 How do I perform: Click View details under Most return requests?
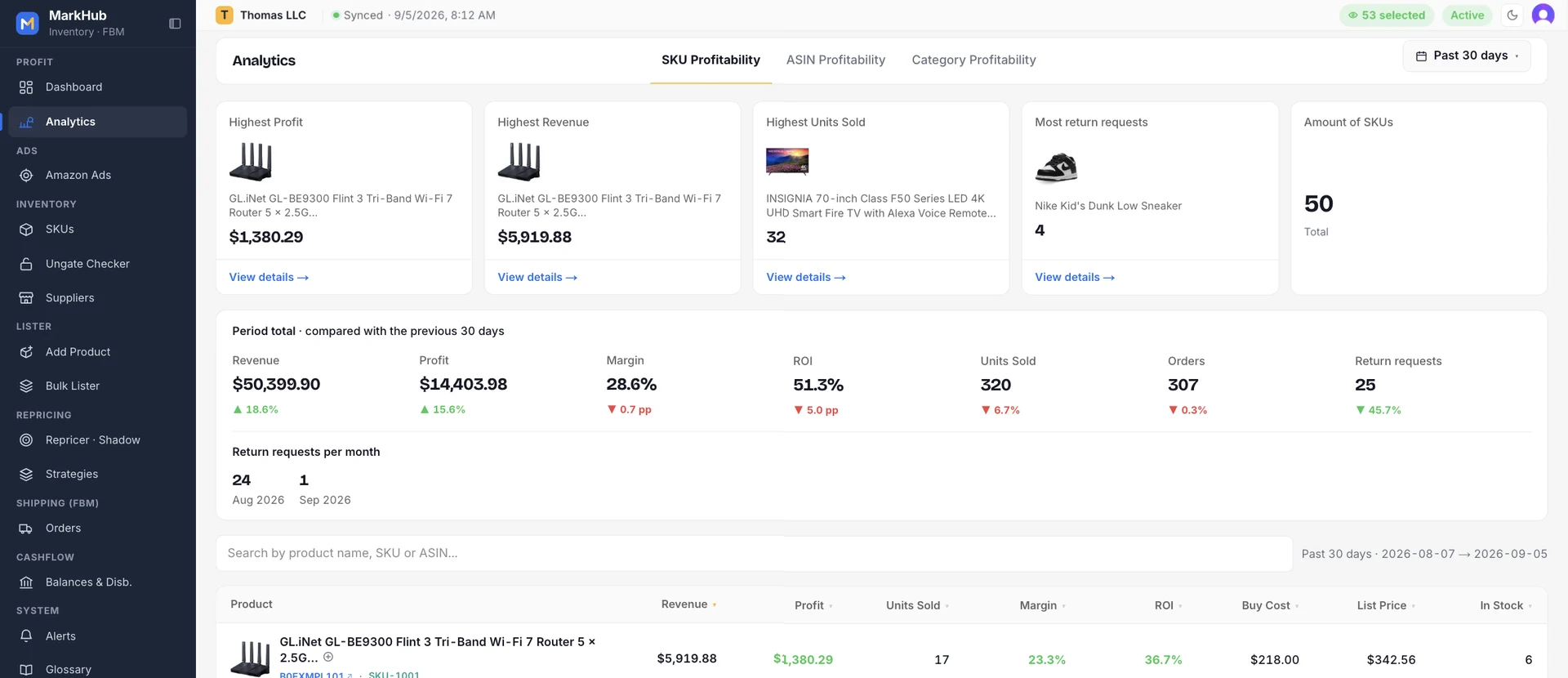(1075, 278)
